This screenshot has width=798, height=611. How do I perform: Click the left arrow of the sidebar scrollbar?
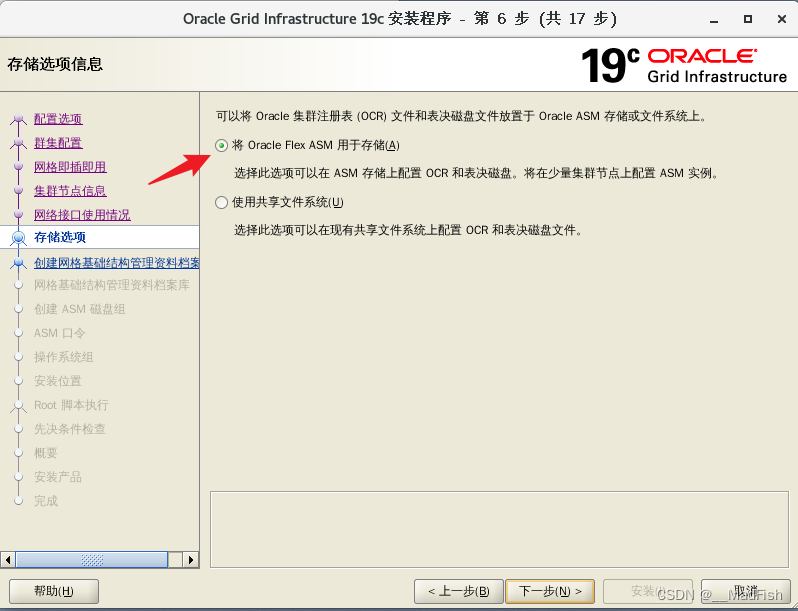[8, 560]
